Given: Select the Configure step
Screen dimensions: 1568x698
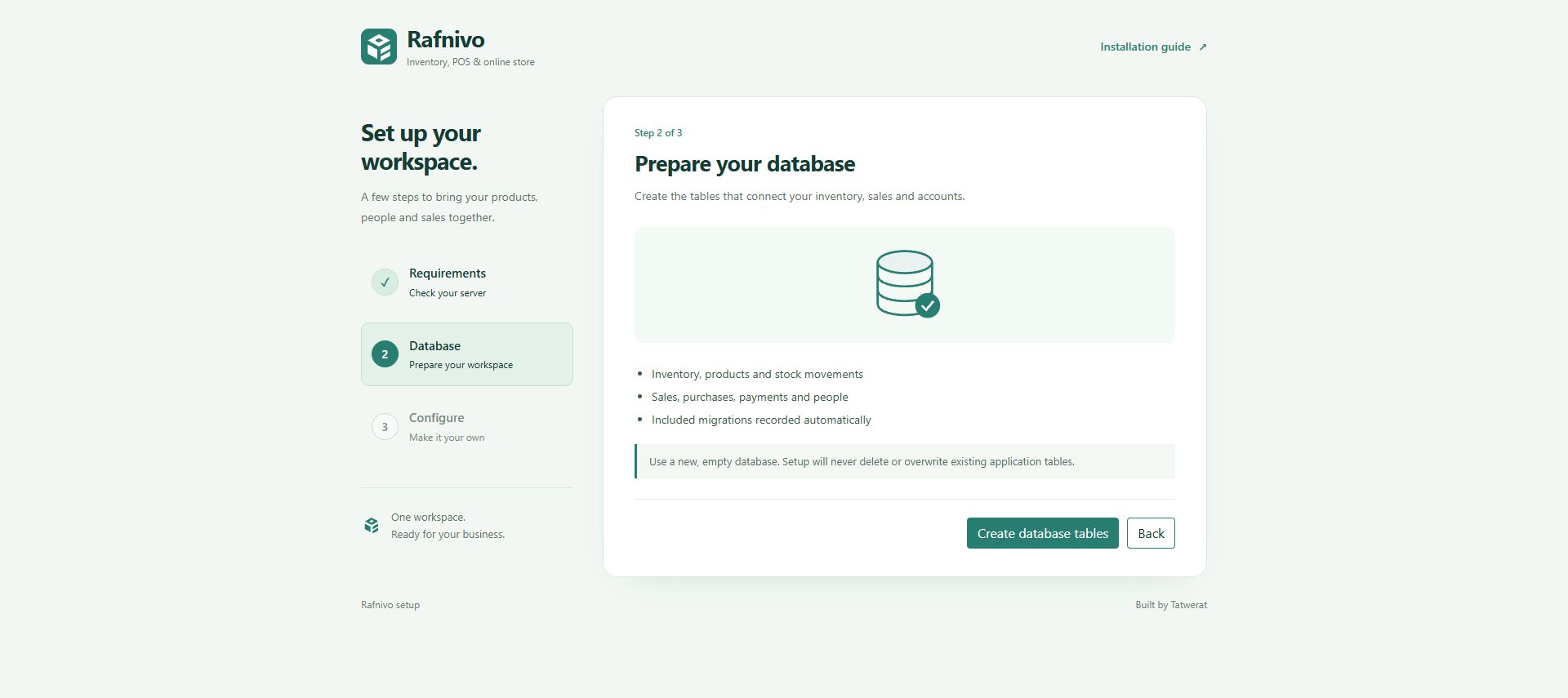Looking at the screenshot, I should tap(467, 427).
